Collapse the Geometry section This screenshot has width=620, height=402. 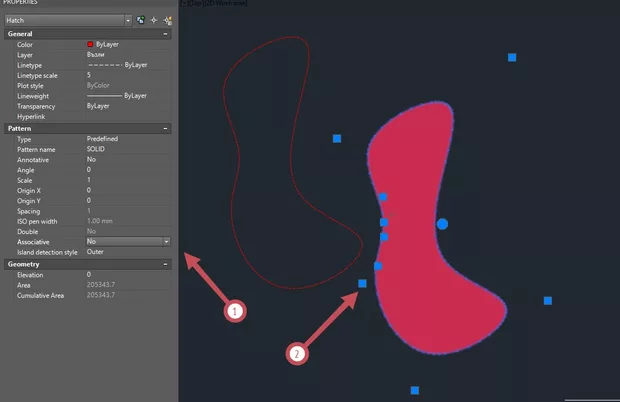coord(166,264)
